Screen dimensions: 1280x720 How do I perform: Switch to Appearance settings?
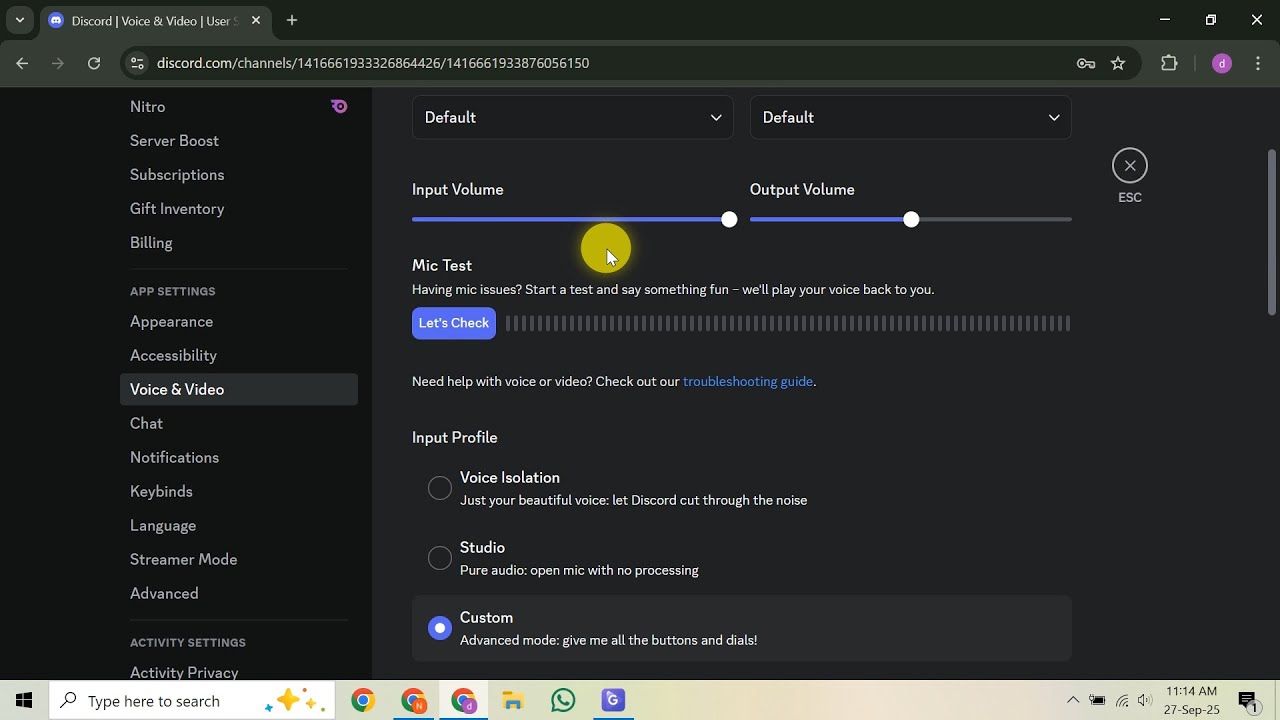pyautogui.click(x=239, y=322)
